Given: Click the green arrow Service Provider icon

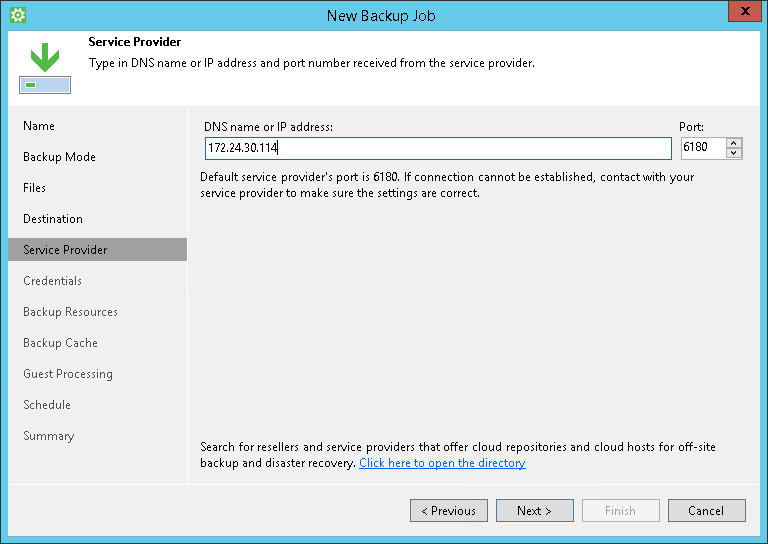Looking at the screenshot, I should [44, 67].
